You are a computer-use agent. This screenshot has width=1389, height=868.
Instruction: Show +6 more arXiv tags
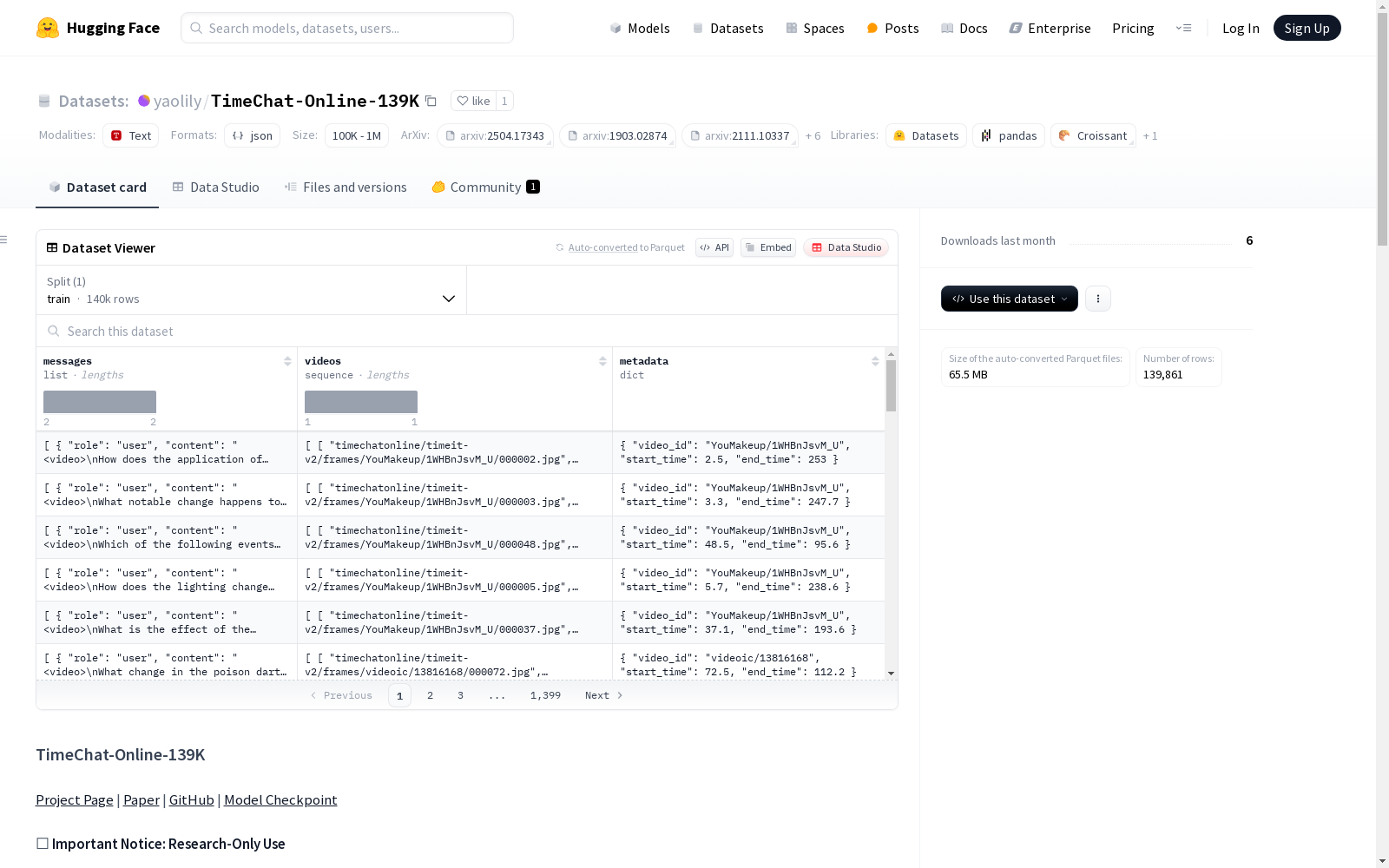pyautogui.click(x=813, y=135)
